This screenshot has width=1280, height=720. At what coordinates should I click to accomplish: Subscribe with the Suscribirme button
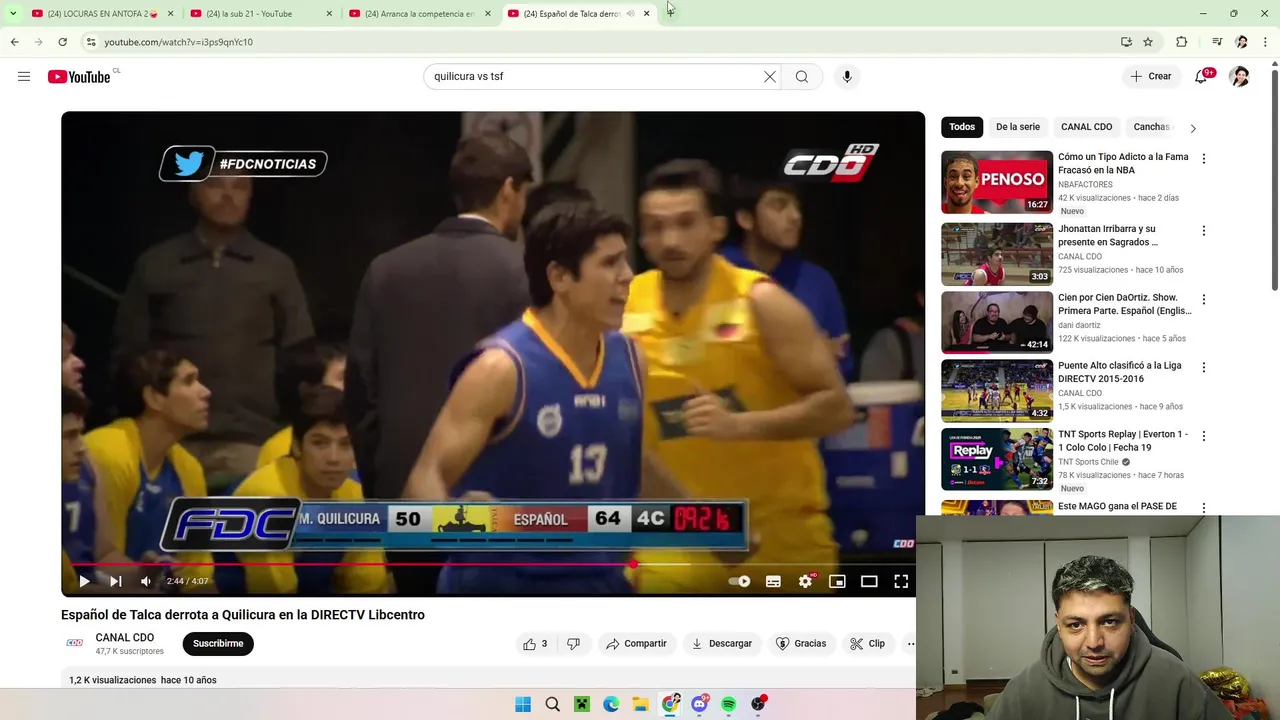(218, 643)
